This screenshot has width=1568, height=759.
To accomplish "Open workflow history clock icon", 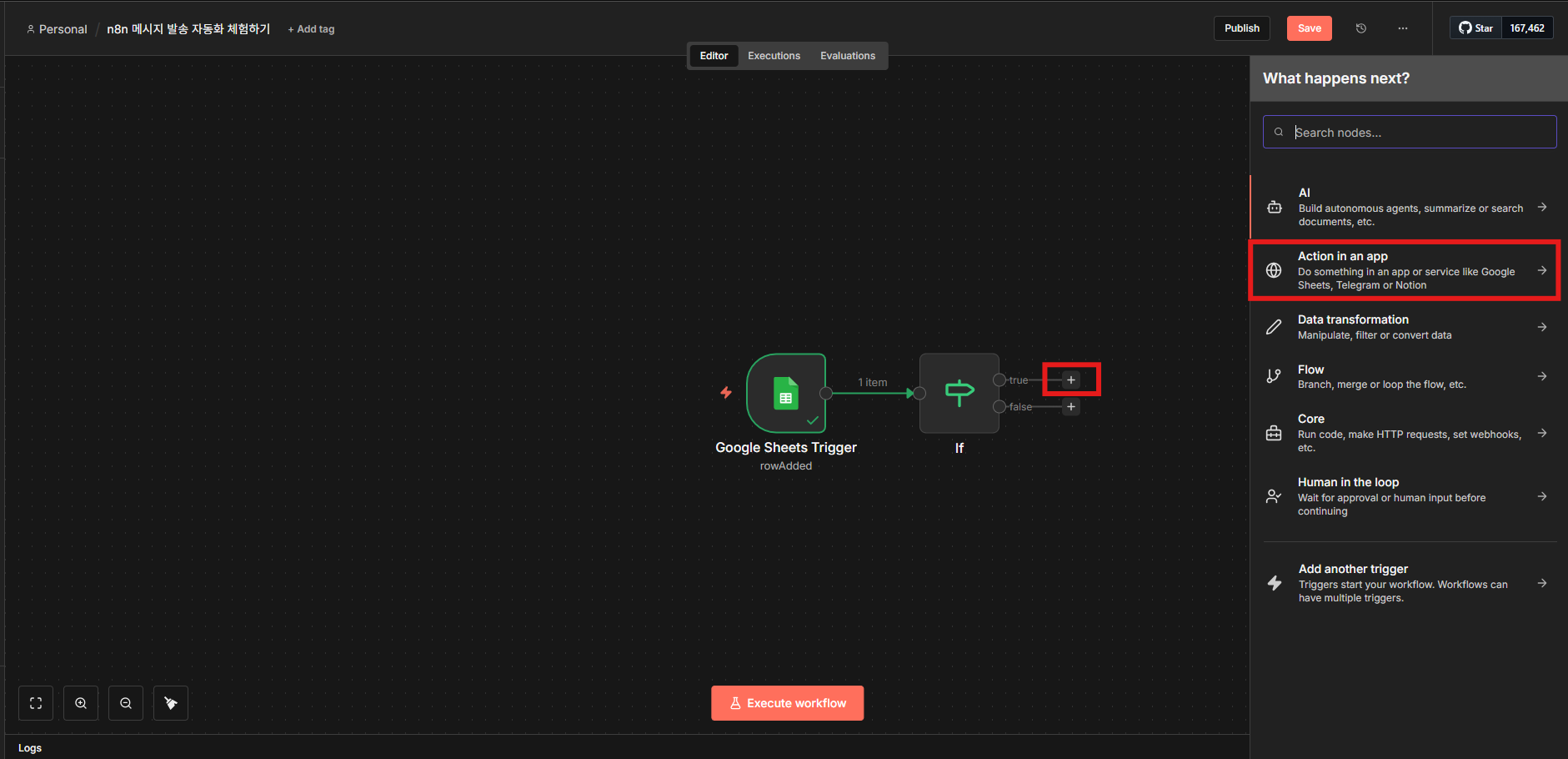I will [1361, 28].
